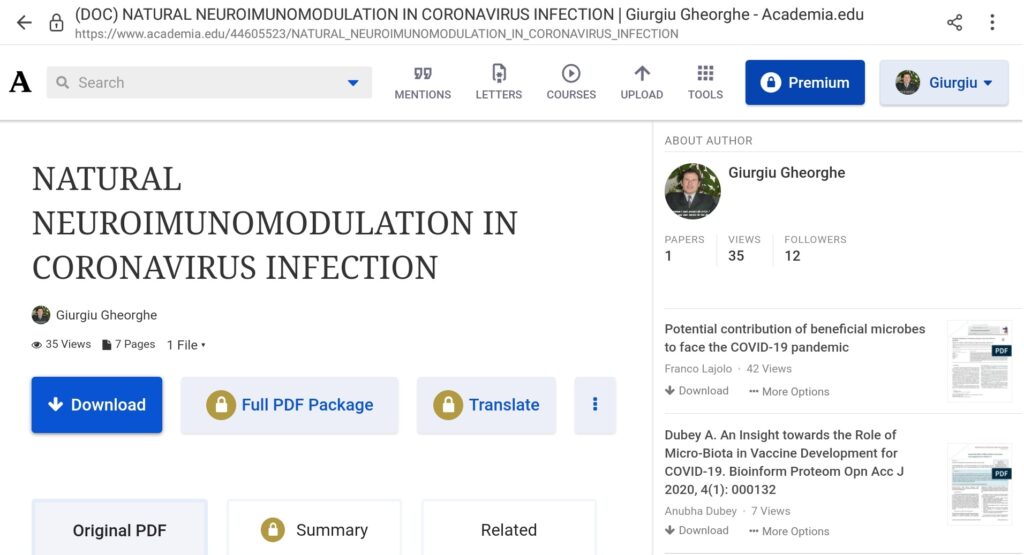Tap the browser share icon
This screenshot has height=555, width=1024.
[x=954, y=22]
